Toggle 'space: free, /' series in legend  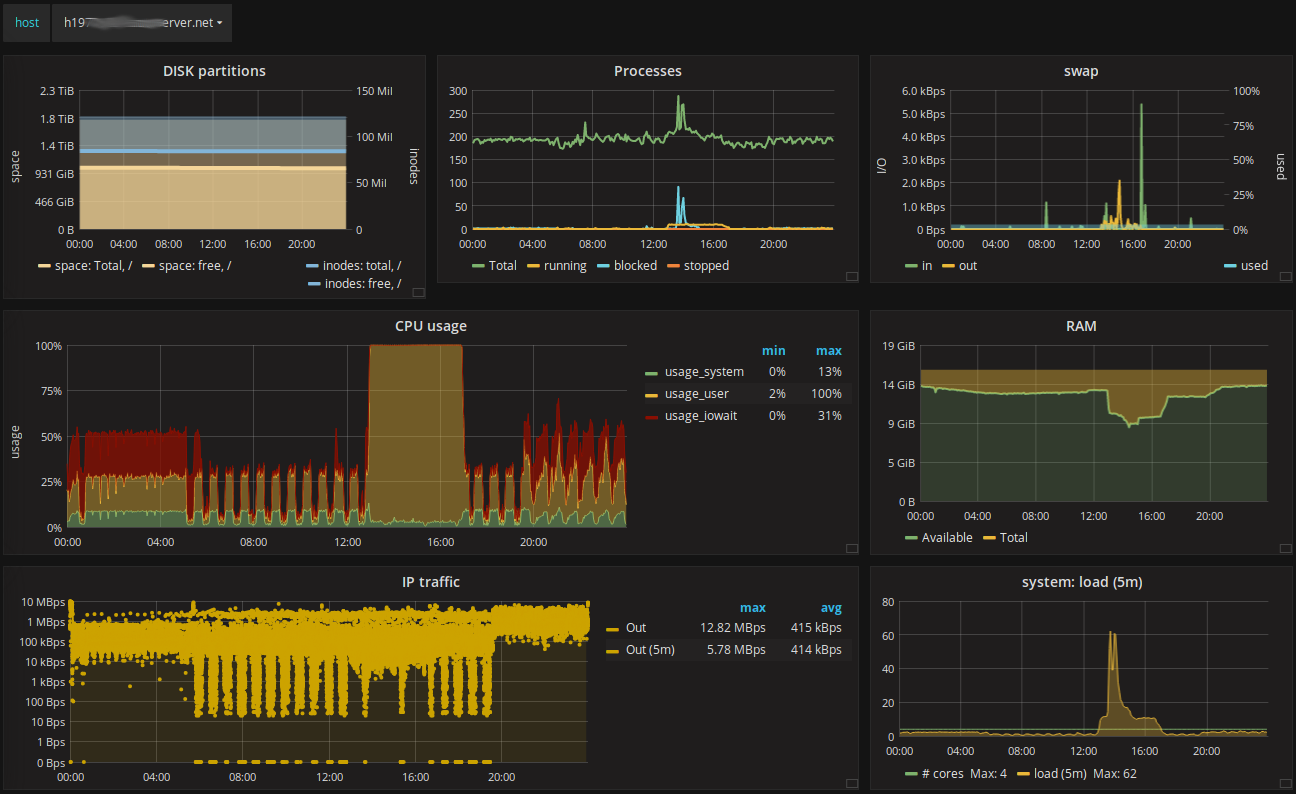click(x=194, y=266)
